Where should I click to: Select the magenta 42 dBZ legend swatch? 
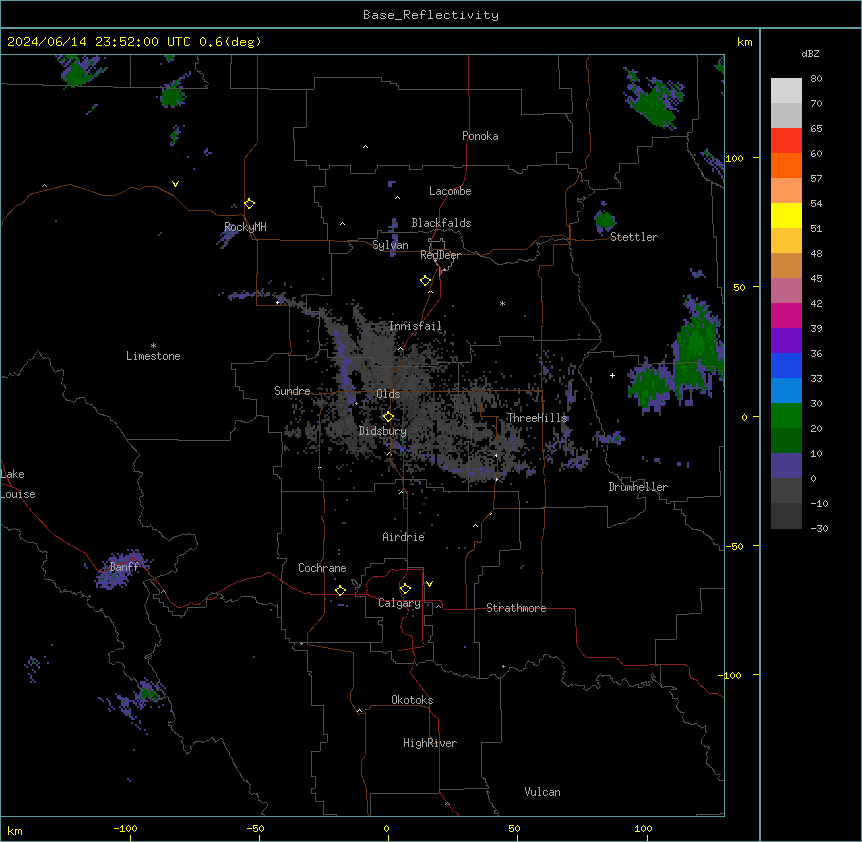point(786,315)
